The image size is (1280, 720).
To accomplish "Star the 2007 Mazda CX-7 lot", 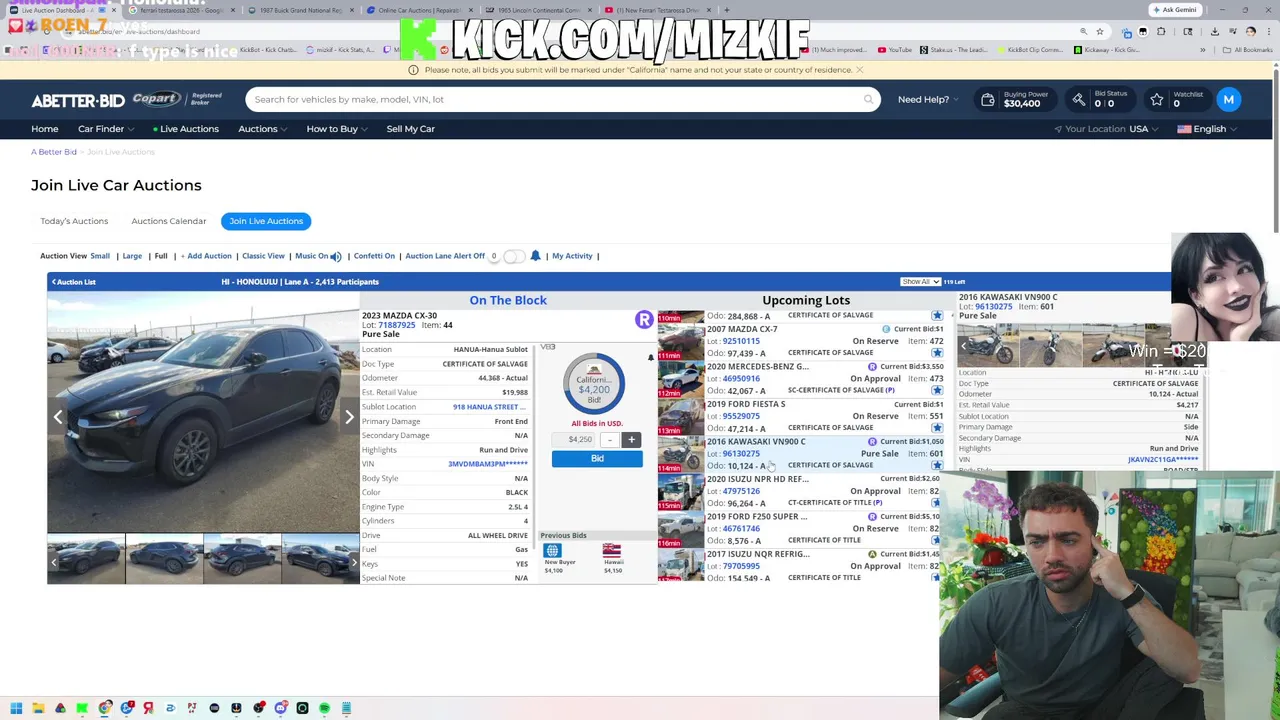I will (x=937, y=353).
